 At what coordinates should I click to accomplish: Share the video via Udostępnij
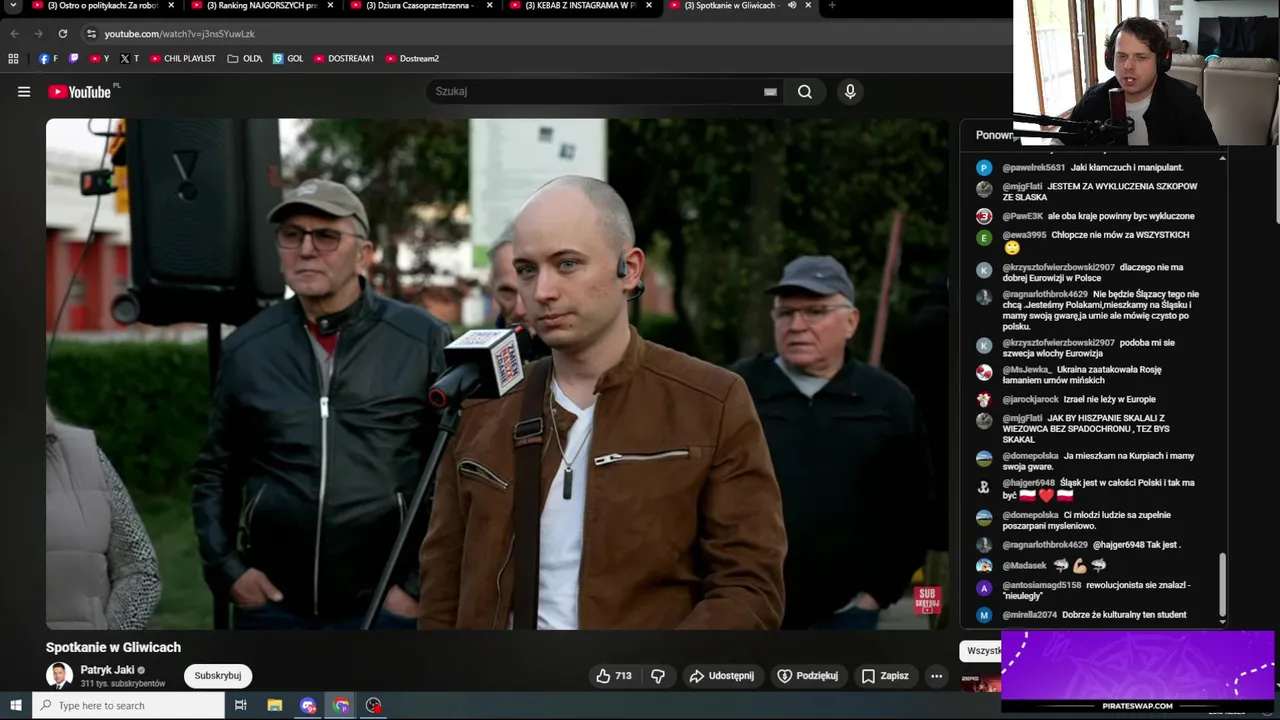(721, 676)
